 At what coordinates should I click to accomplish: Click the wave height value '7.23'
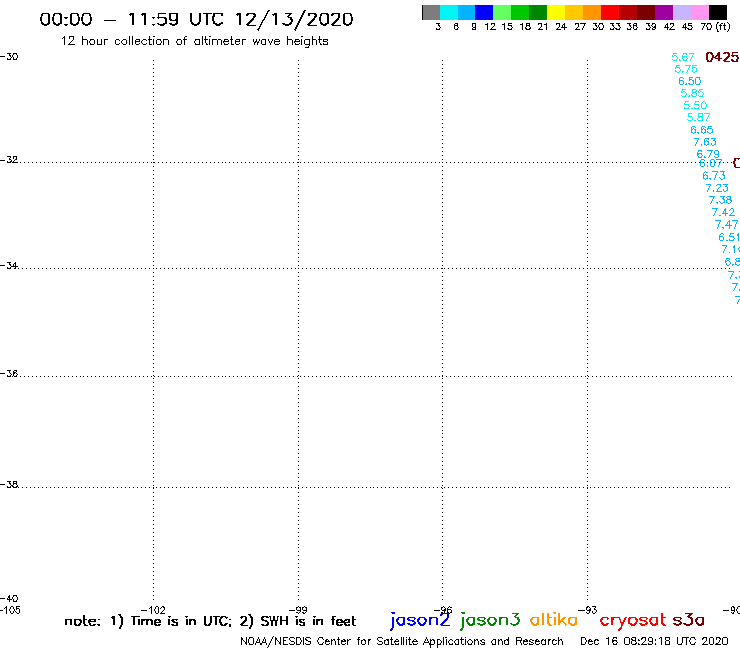717,188
